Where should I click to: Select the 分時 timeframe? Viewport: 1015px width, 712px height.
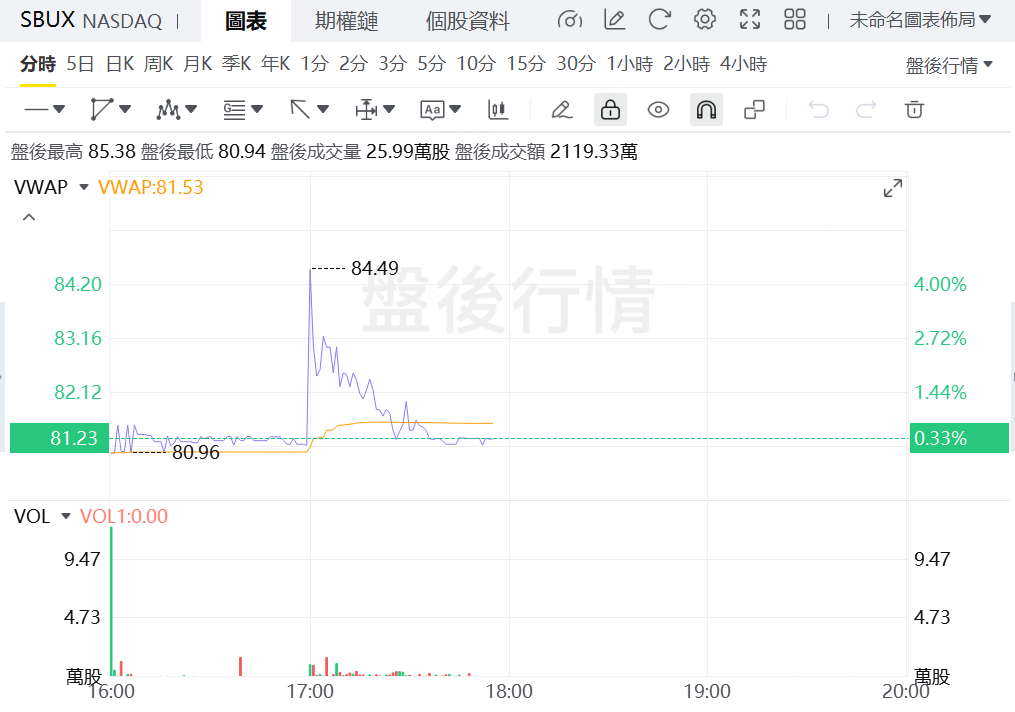coord(38,63)
